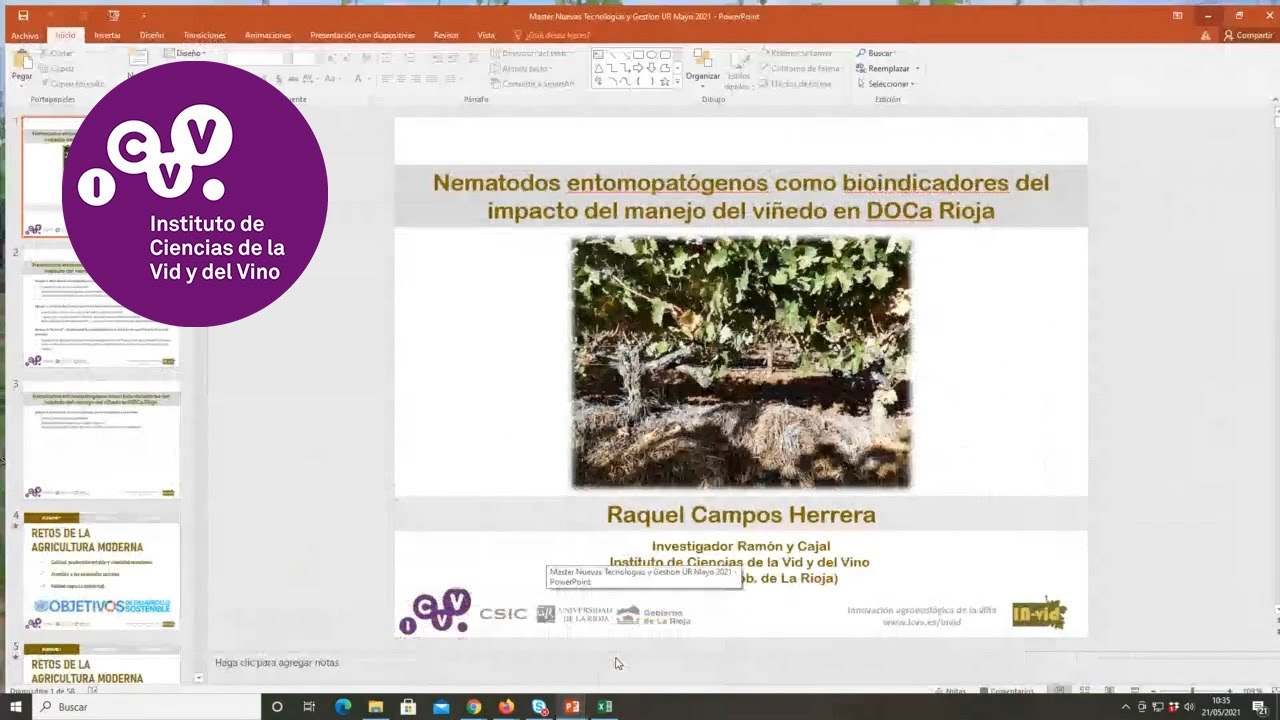The image size is (1280, 720).
Task: Click 'Investigador Ramón y Cajal' text
Action: pyautogui.click(x=741, y=546)
